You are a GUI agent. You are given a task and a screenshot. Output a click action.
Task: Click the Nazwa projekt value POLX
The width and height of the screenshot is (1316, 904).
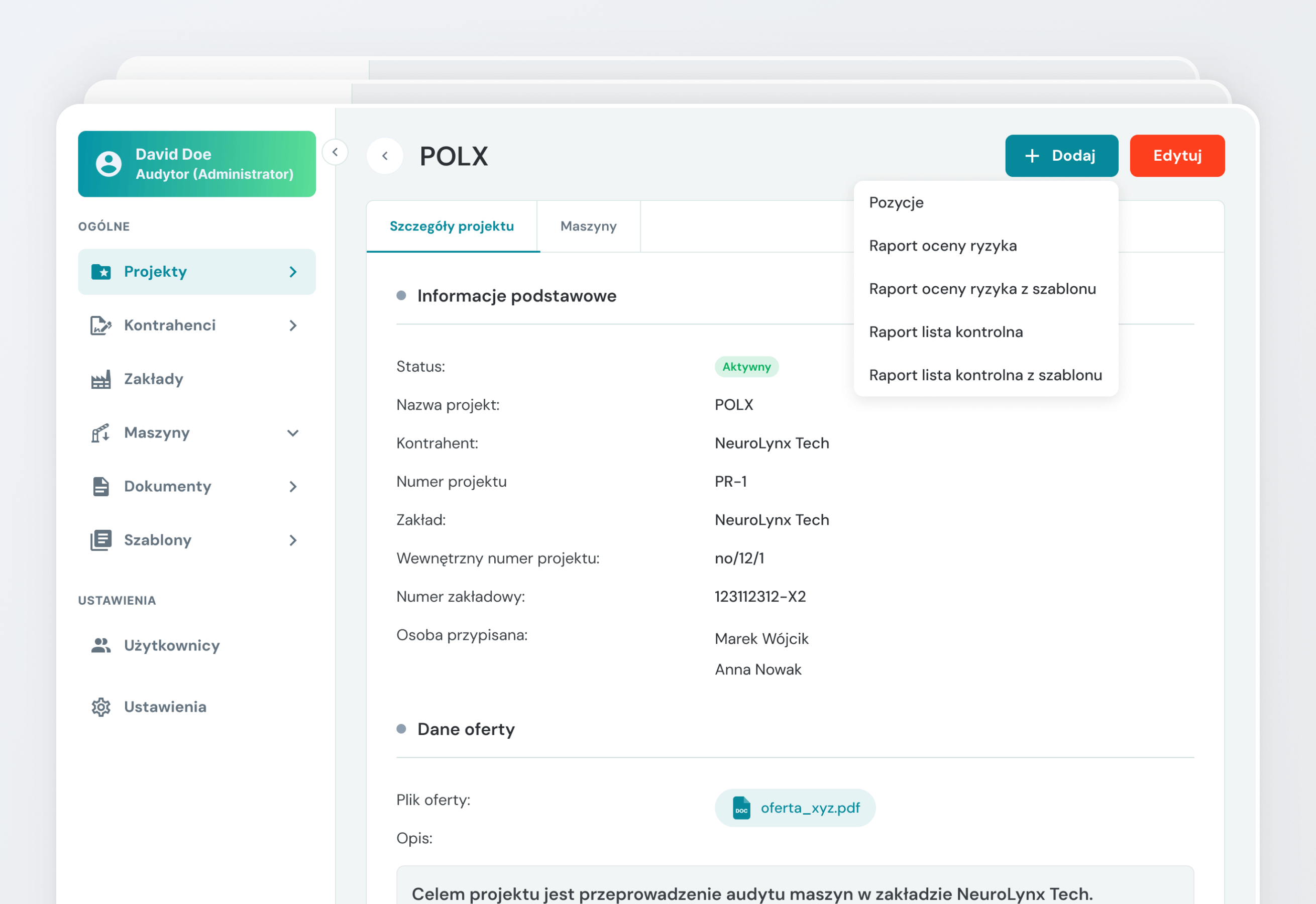[734, 405]
